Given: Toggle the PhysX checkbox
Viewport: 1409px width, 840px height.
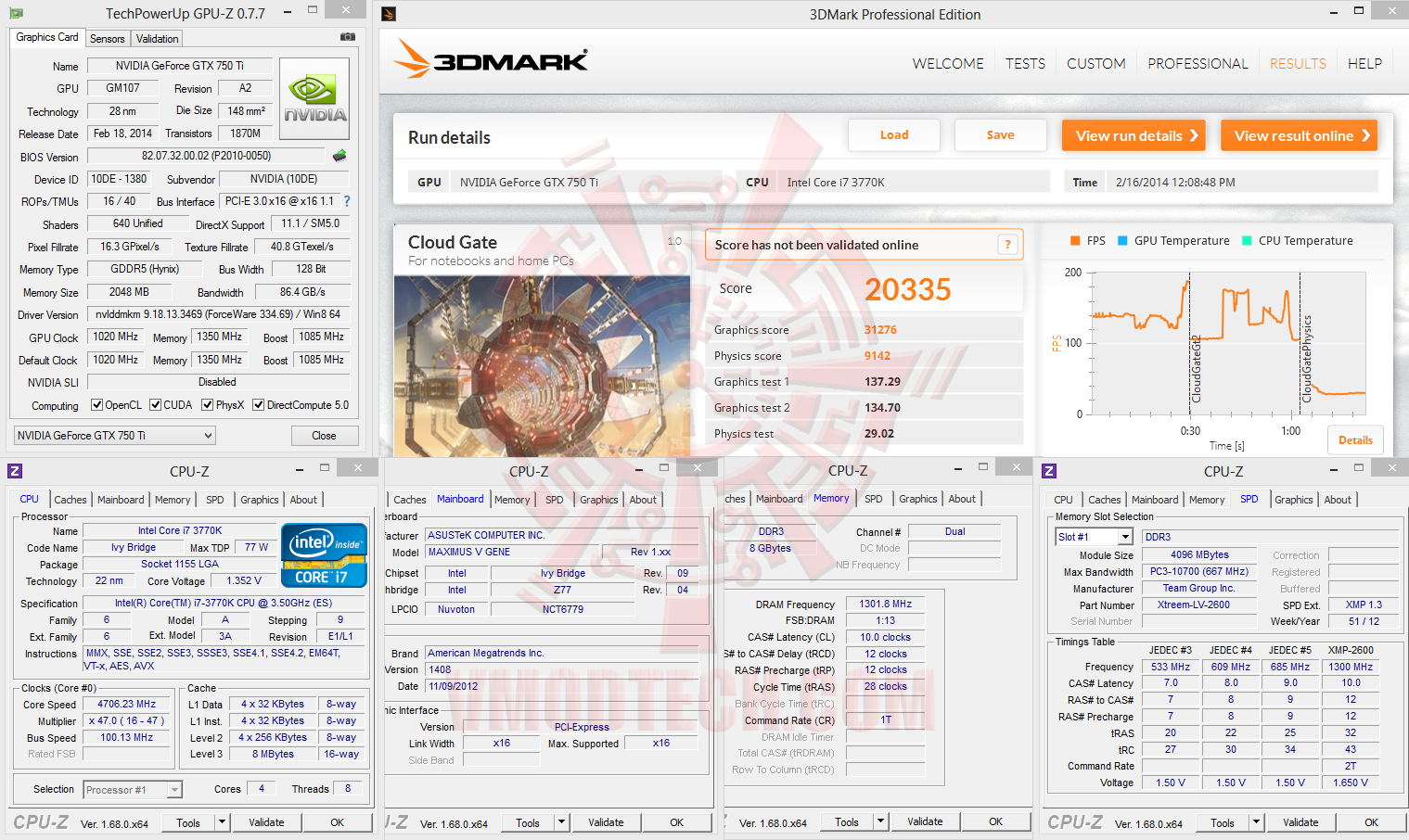Looking at the screenshot, I should (208, 405).
